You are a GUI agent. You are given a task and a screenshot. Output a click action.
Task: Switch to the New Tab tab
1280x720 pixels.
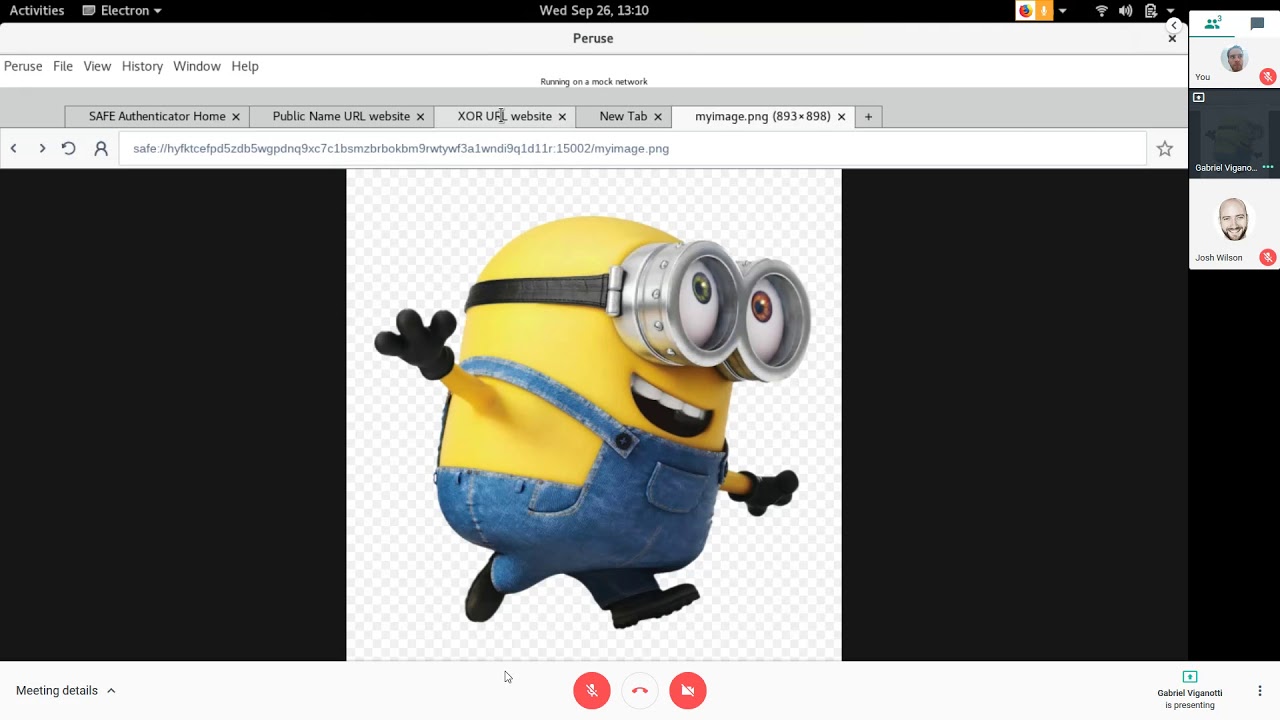pyautogui.click(x=623, y=117)
